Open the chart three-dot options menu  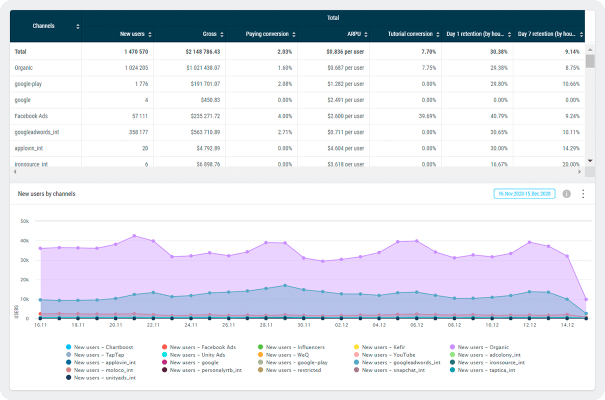(583, 193)
